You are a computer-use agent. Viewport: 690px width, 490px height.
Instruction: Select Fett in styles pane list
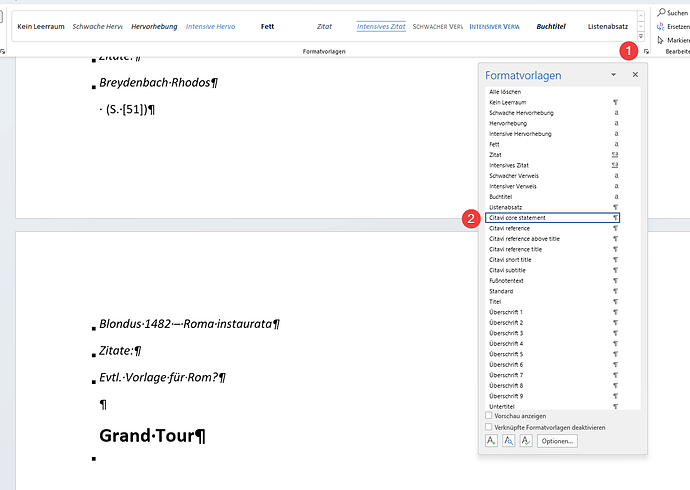pyautogui.click(x=552, y=144)
